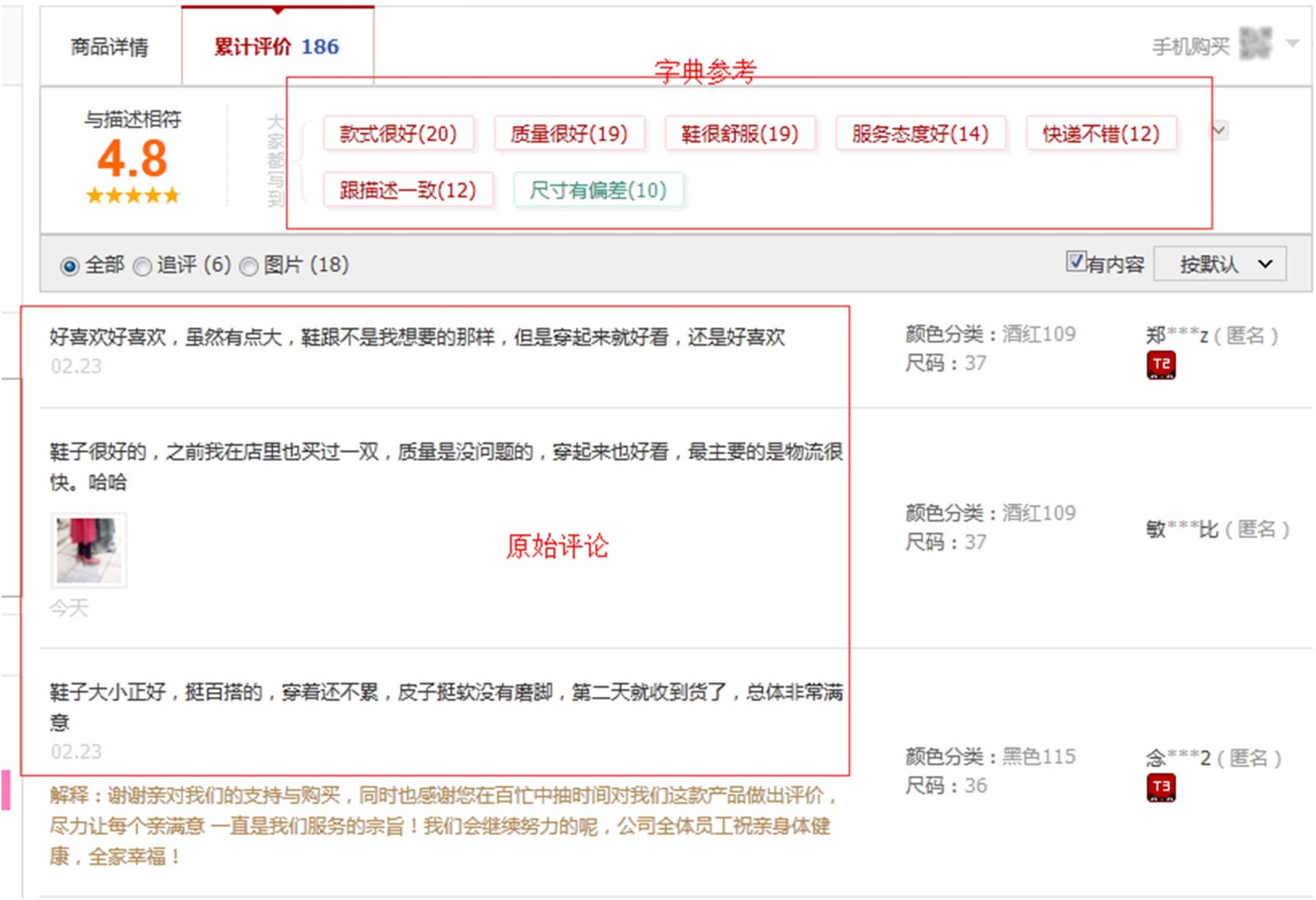Toggle the 有内容 checkbox
The height and width of the screenshot is (900, 1316).
[x=1075, y=262]
